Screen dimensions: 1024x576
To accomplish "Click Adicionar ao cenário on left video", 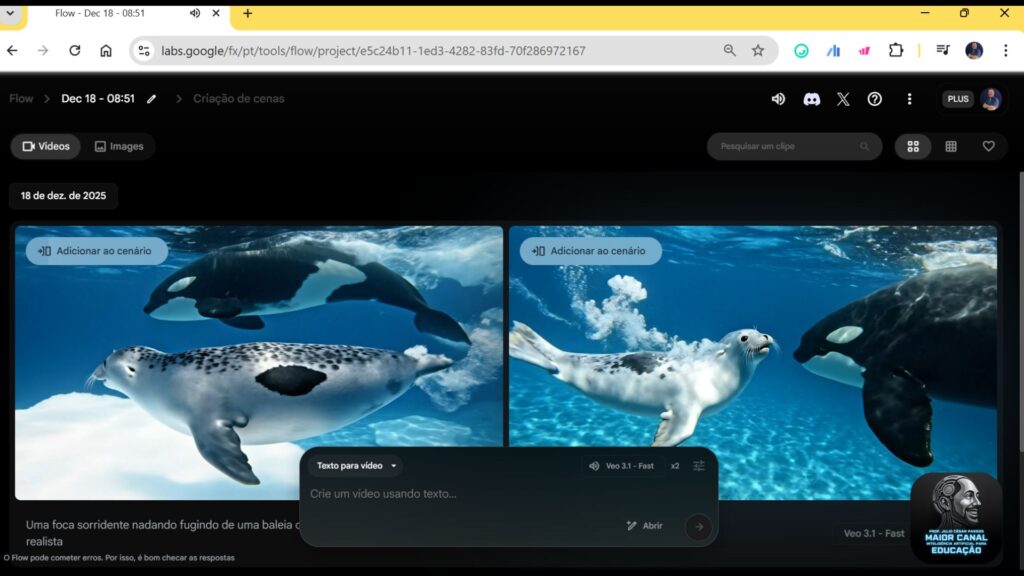I will click(x=95, y=251).
